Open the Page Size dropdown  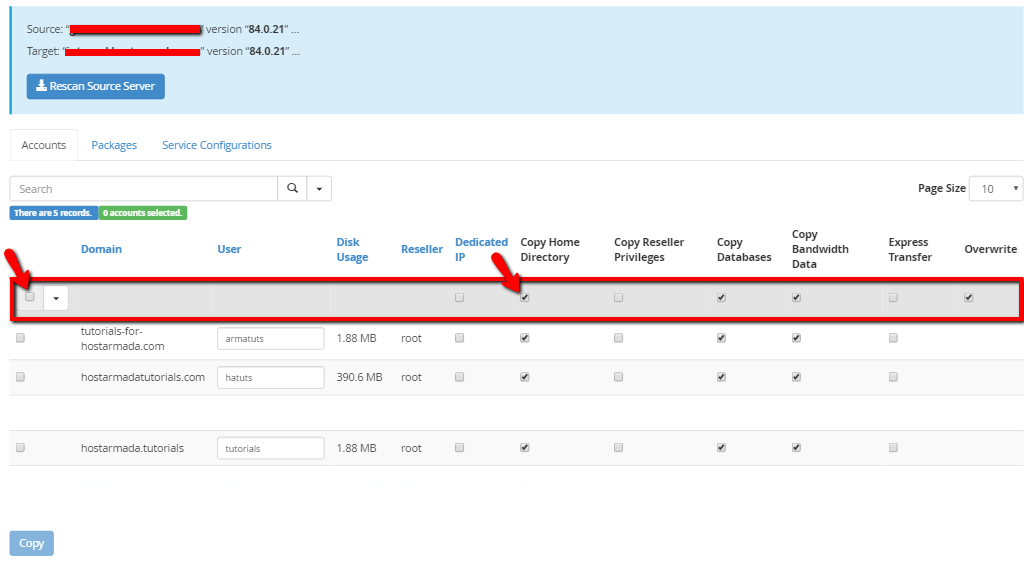pyautogui.click(x=995, y=189)
